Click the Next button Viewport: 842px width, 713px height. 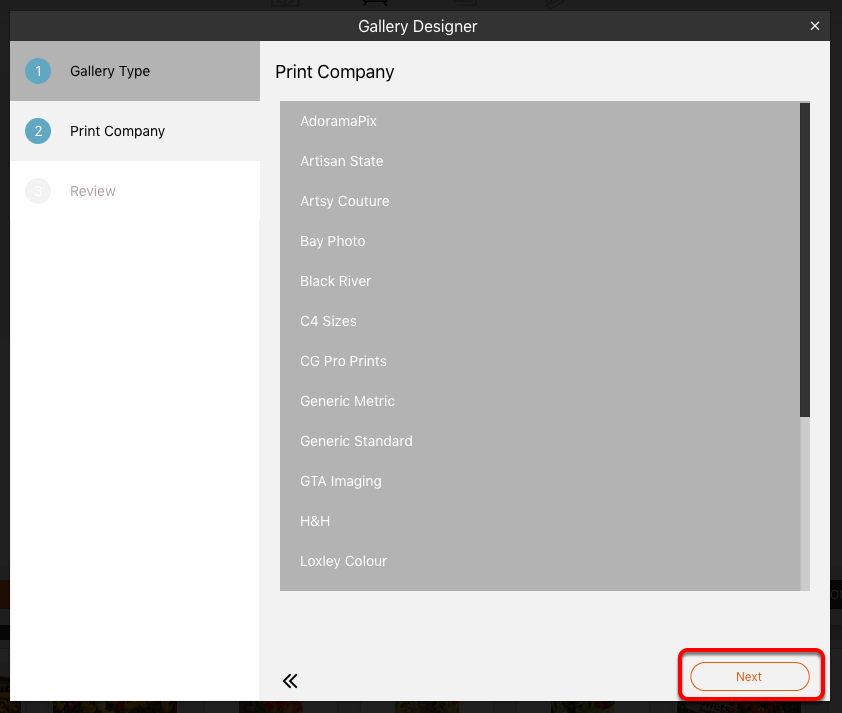pos(750,676)
